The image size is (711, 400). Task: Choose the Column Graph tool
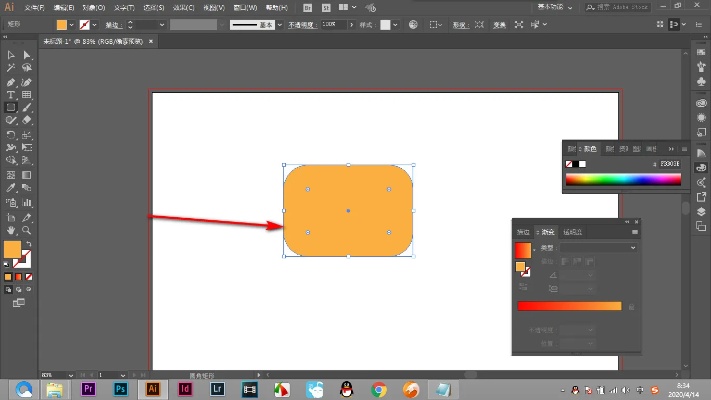pyautogui.click(x=27, y=203)
